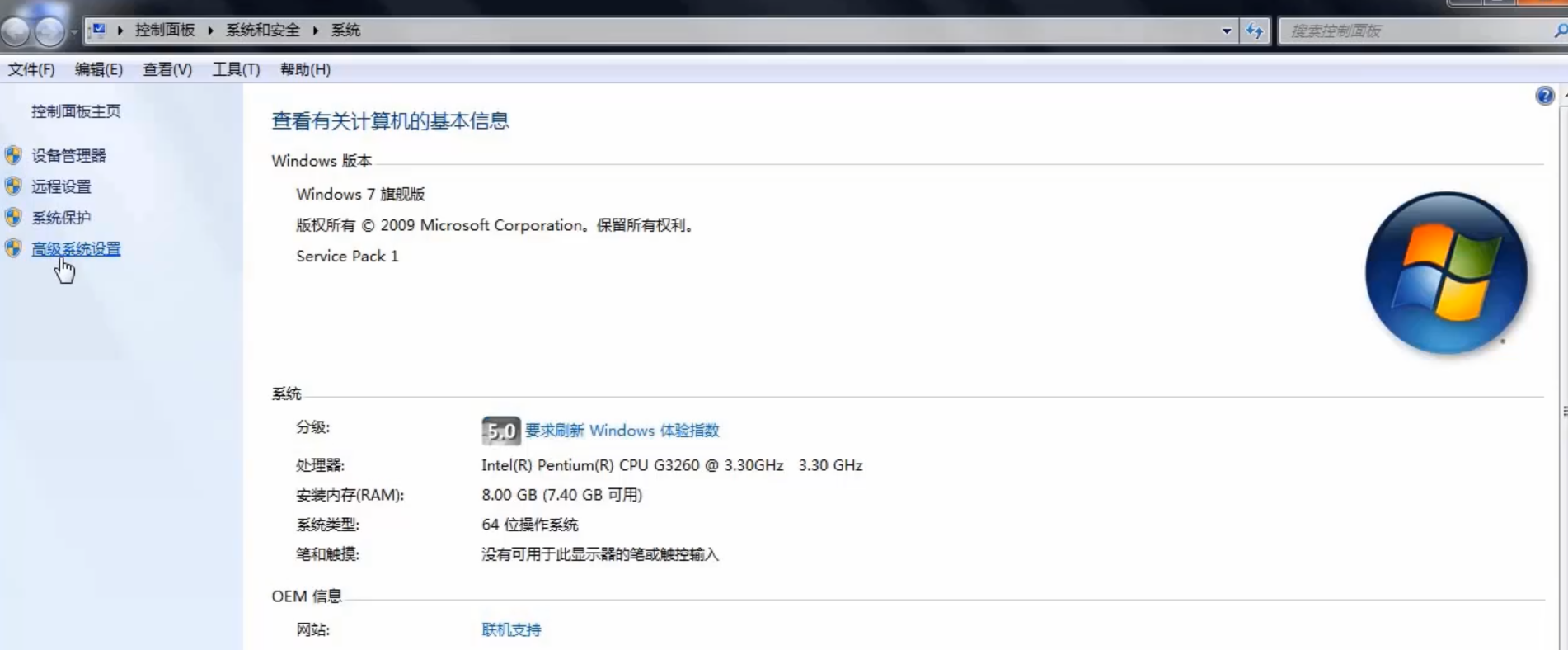
Task: Click the Windows 7 logo orb
Action: click(x=1446, y=273)
